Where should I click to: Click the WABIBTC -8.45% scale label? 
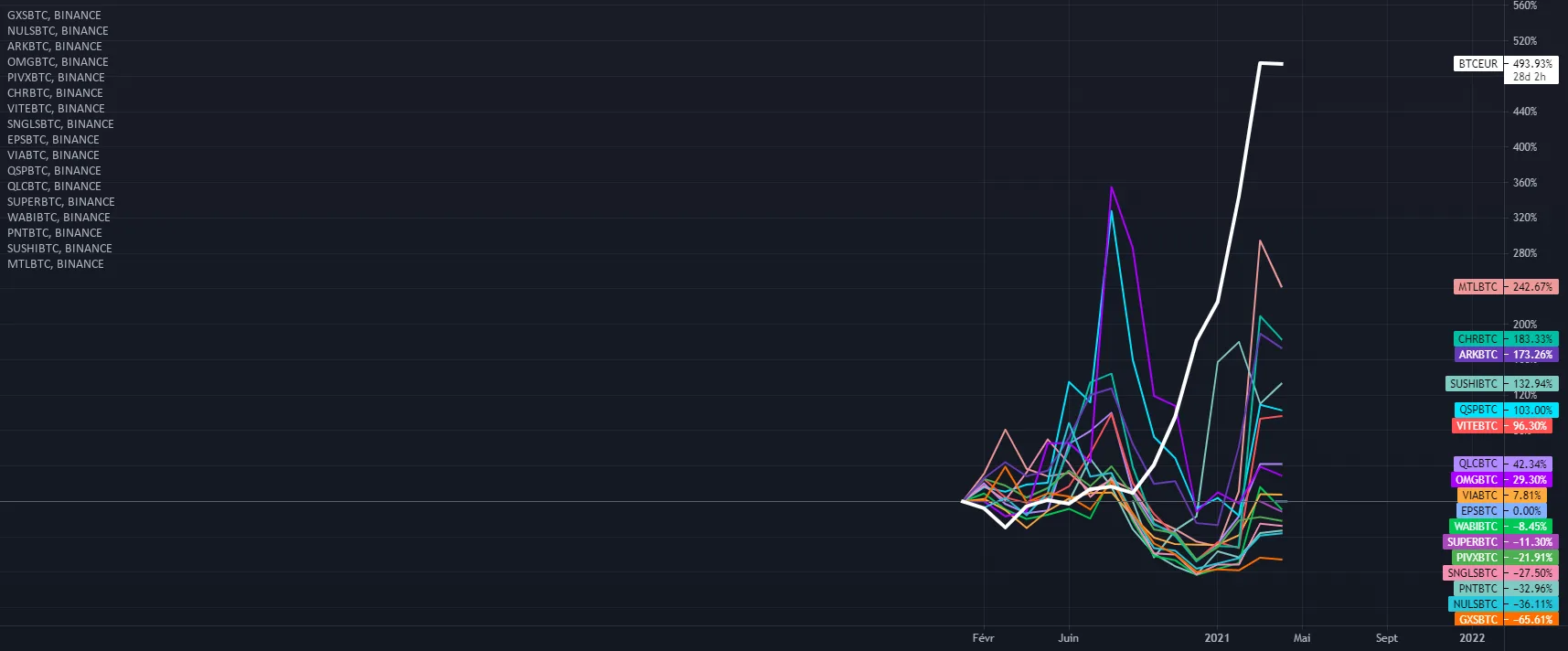coord(1501,527)
